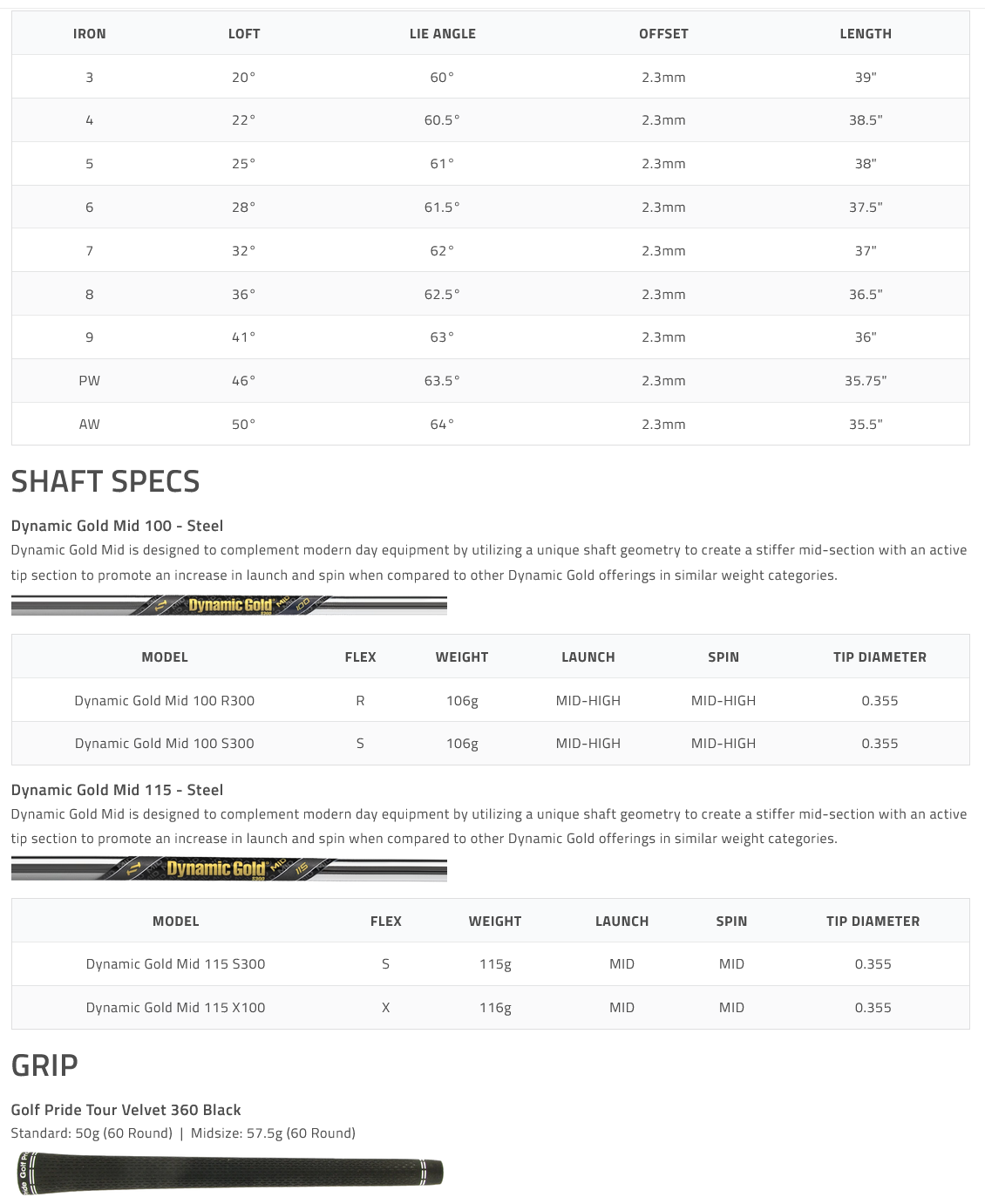The width and height of the screenshot is (985, 1204).
Task: Click the Dynamic Gold Mid 115 - Steel title
Action: click(x=117, y=790)
